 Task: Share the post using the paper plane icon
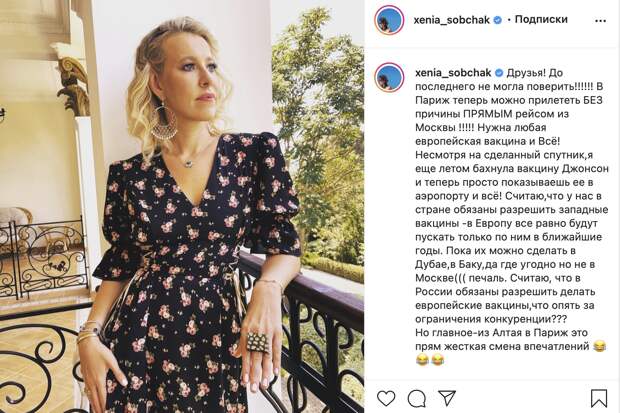point(447,398)
